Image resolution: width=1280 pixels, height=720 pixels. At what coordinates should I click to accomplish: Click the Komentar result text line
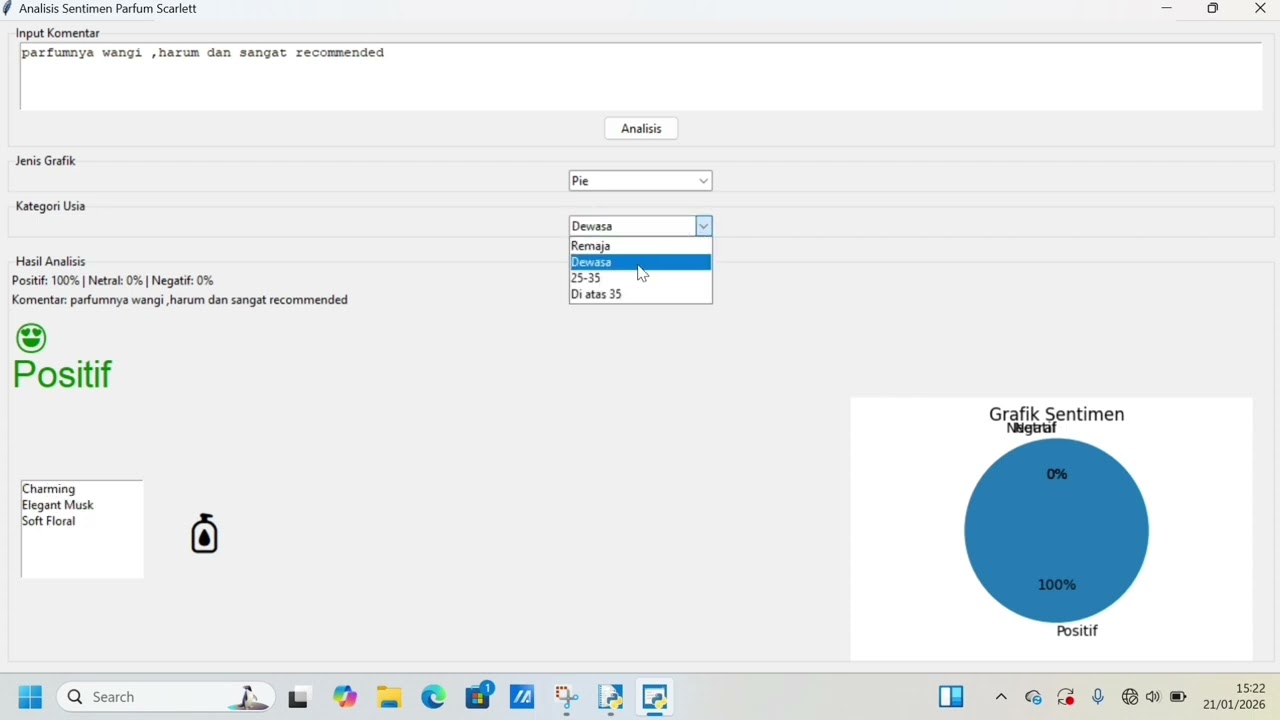pyautogui.click(x=180, y=301)
